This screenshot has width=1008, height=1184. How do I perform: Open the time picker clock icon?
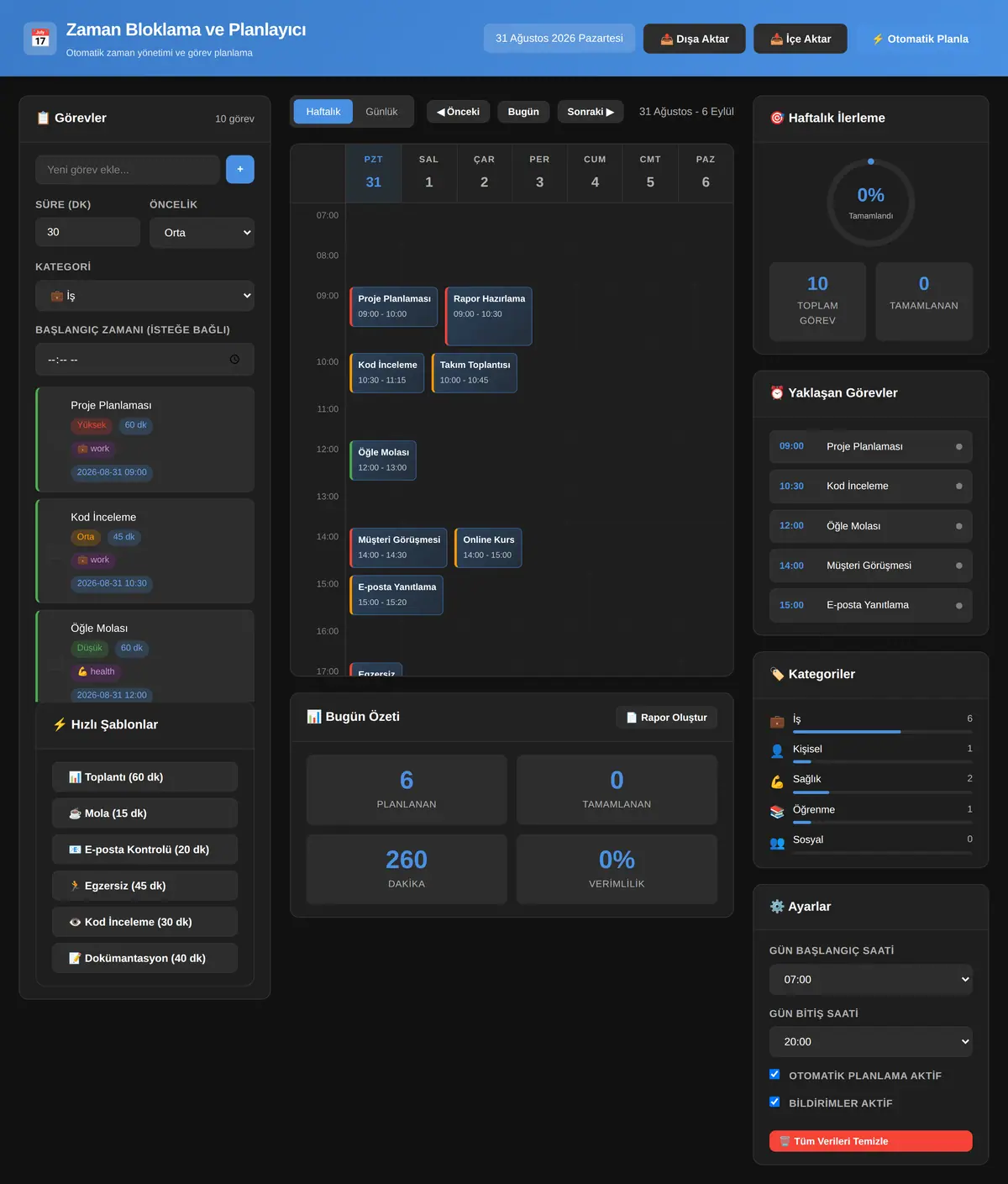click(234, 360)
